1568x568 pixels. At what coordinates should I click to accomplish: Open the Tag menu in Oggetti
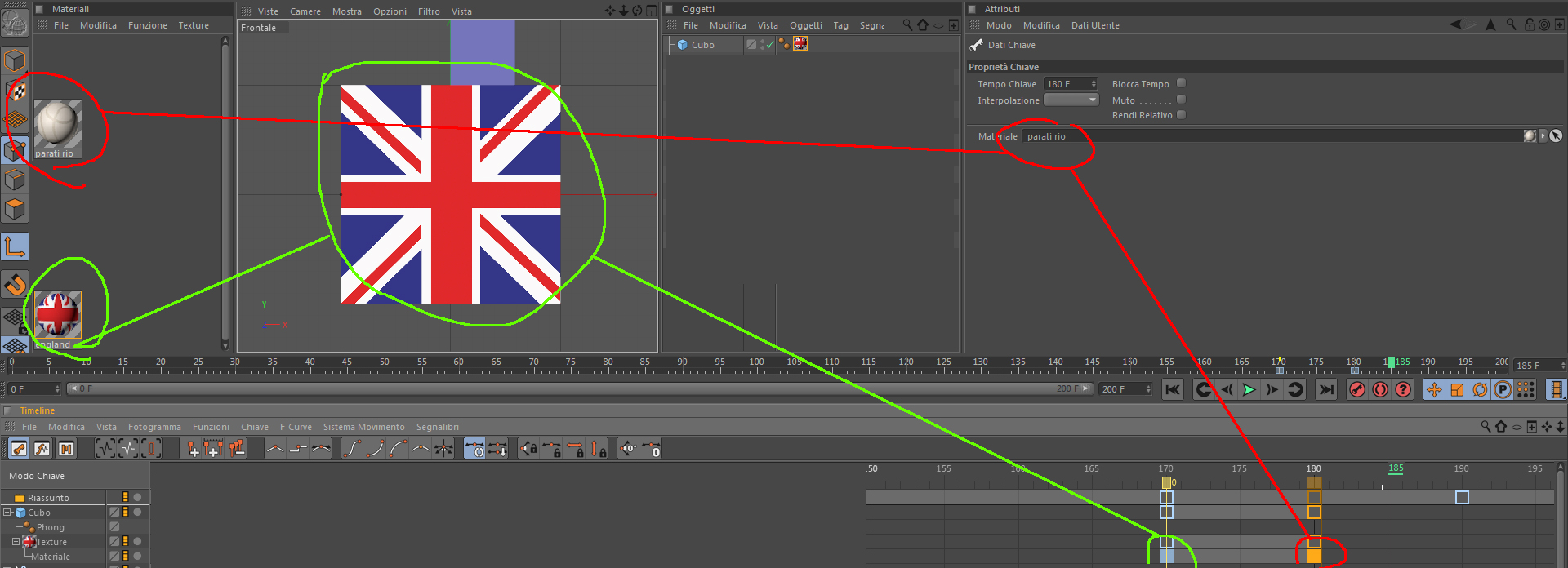(x=840, y=25)
